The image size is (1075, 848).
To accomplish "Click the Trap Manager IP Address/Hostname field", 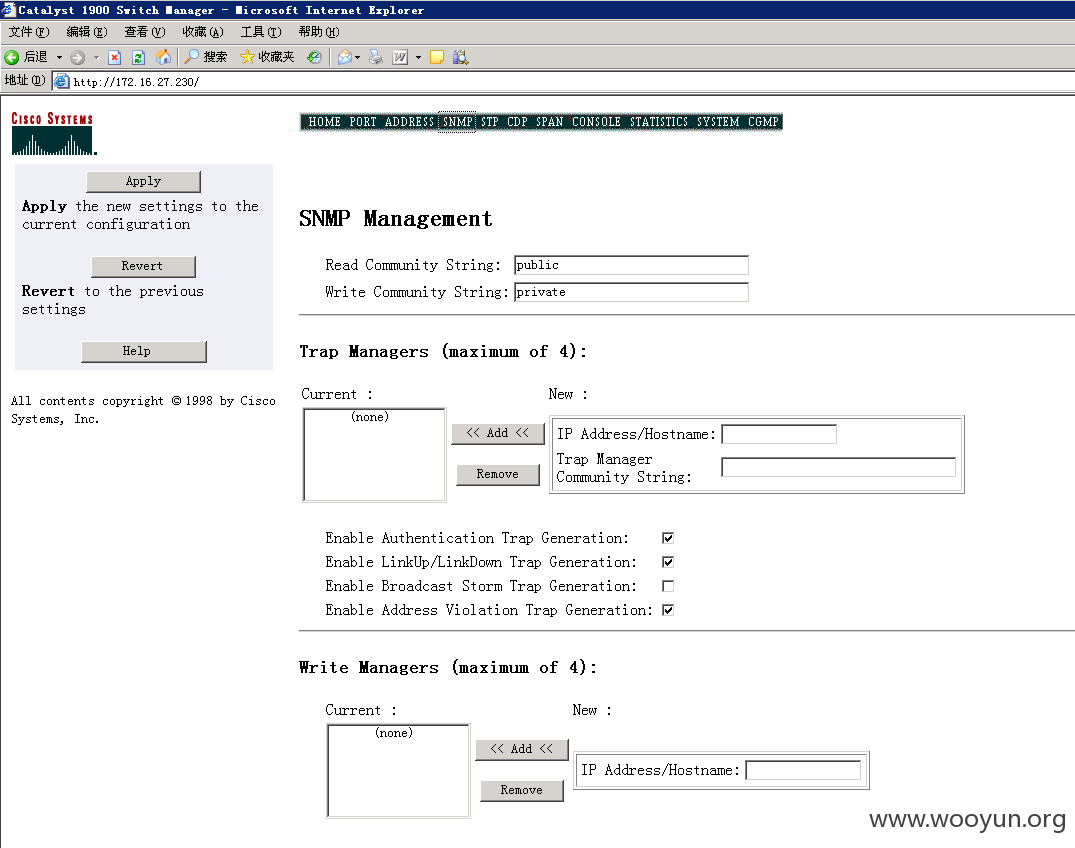I will click(x=779, y=434).
